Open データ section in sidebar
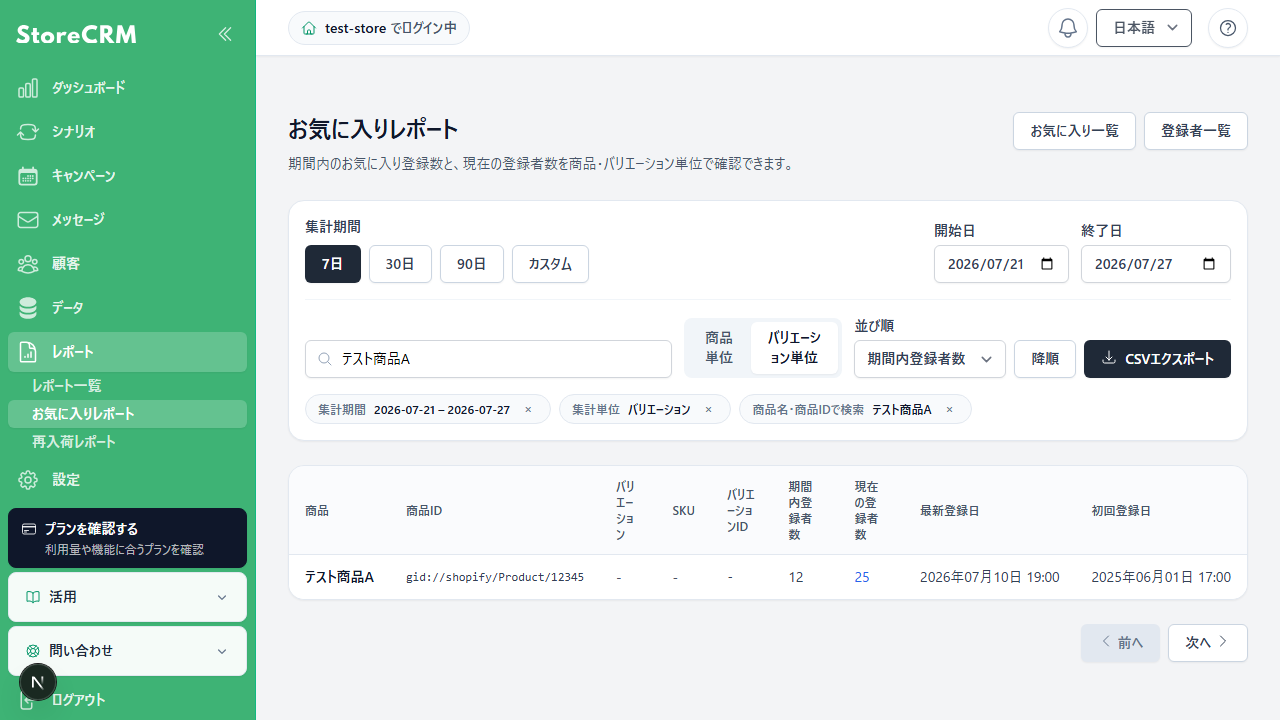The image size is (1280, 720). pos(127,308)
